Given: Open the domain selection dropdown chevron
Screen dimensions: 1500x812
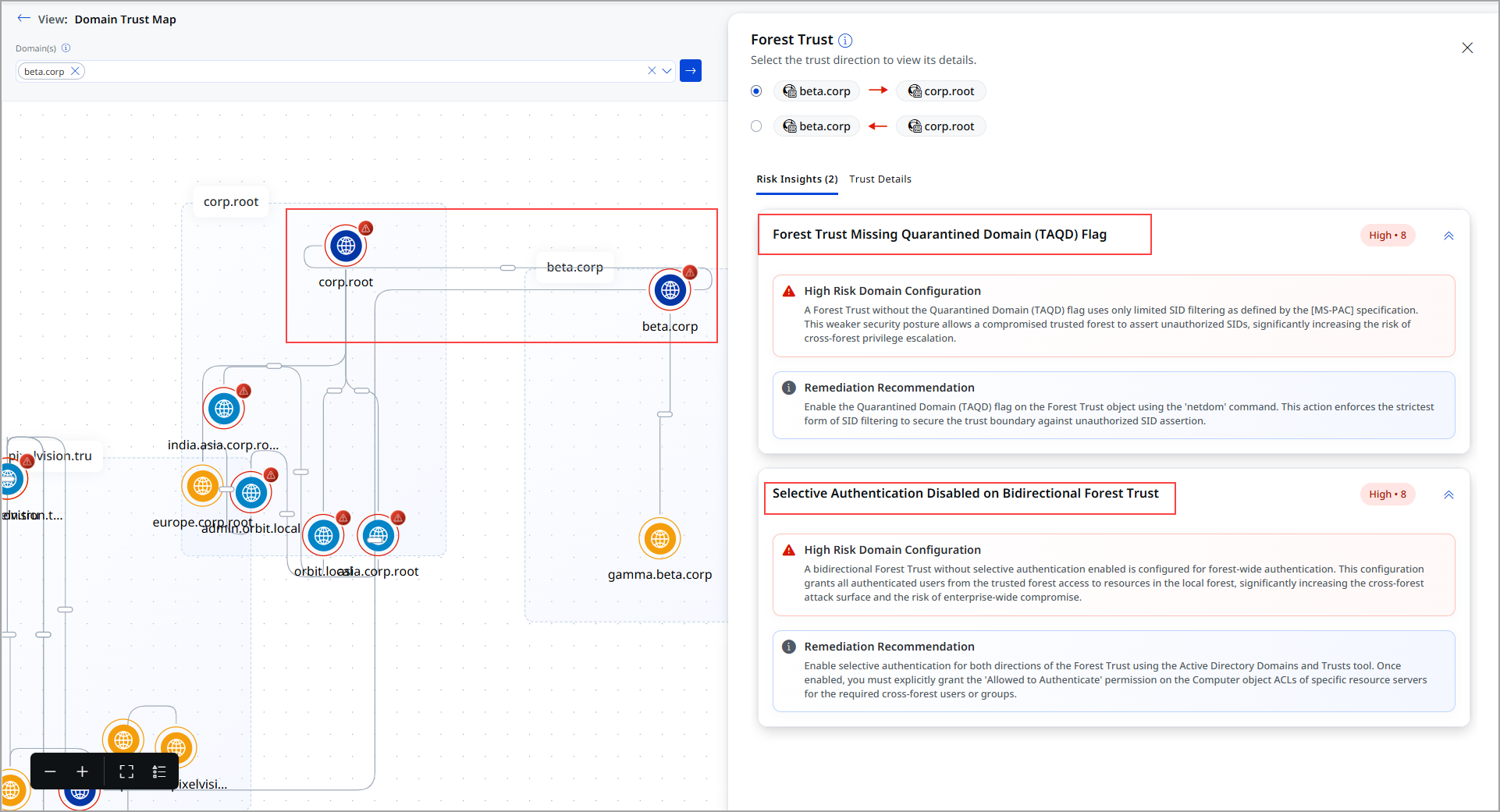Looking at the screenshot, I should 666,70.
